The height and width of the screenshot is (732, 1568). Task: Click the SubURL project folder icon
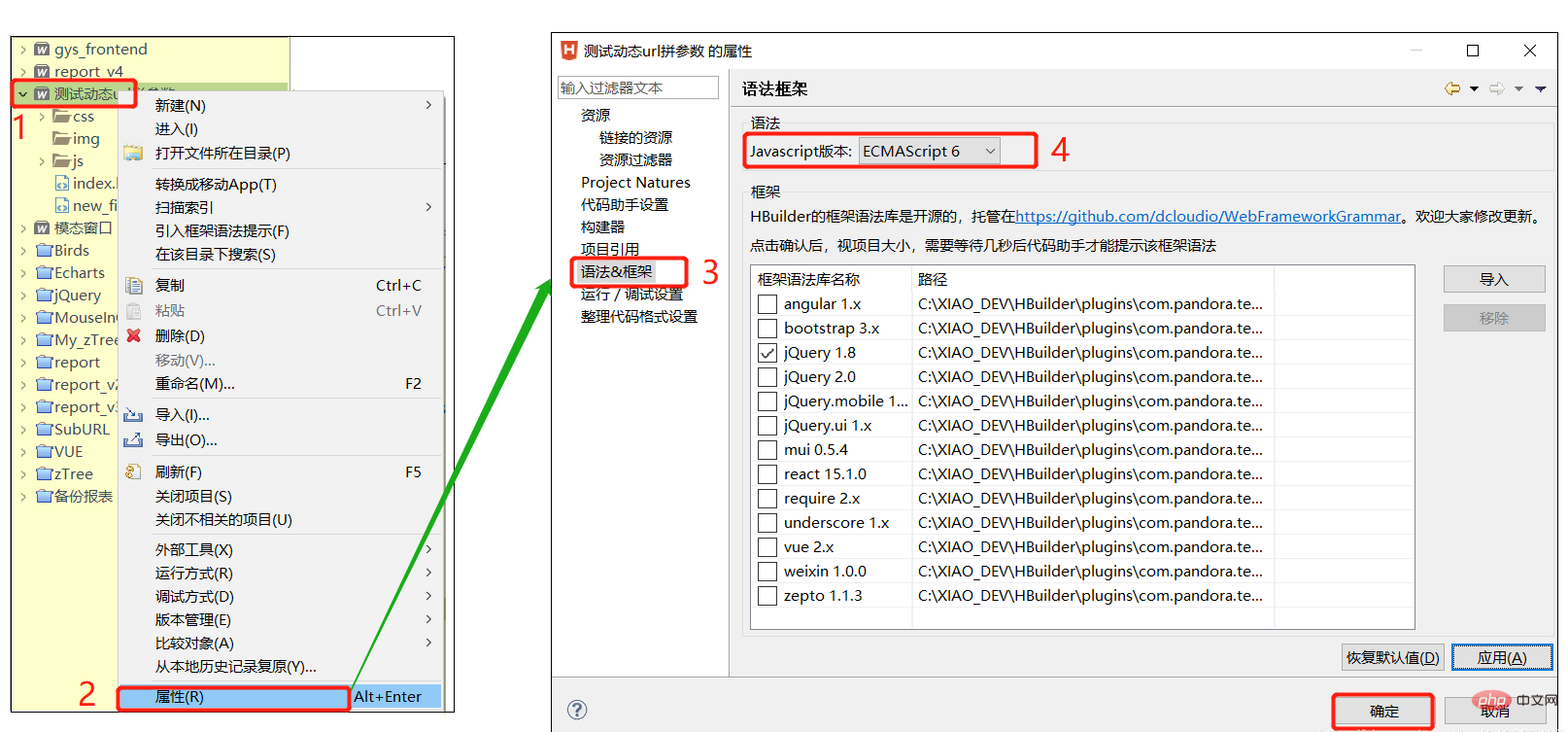[44, 430]
